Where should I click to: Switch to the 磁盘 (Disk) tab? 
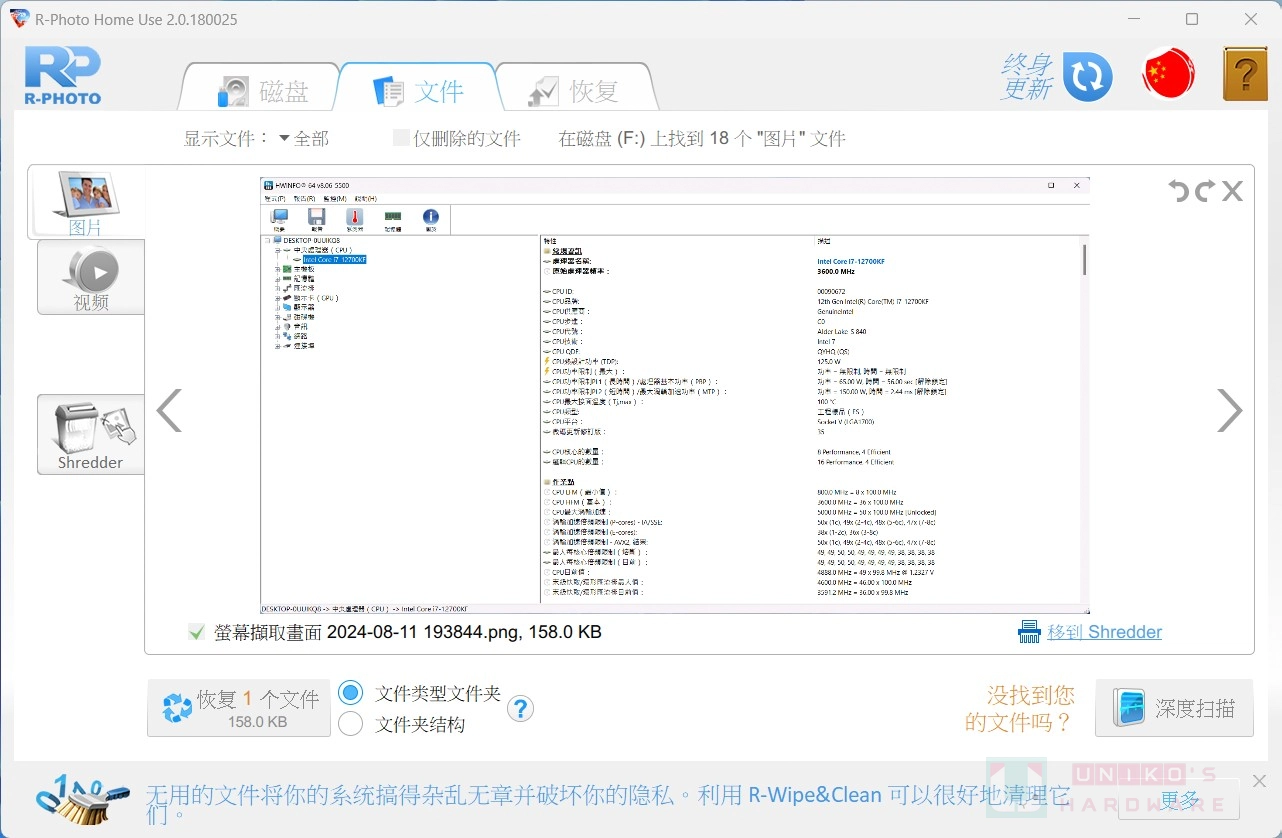click(x=262, y=90)
